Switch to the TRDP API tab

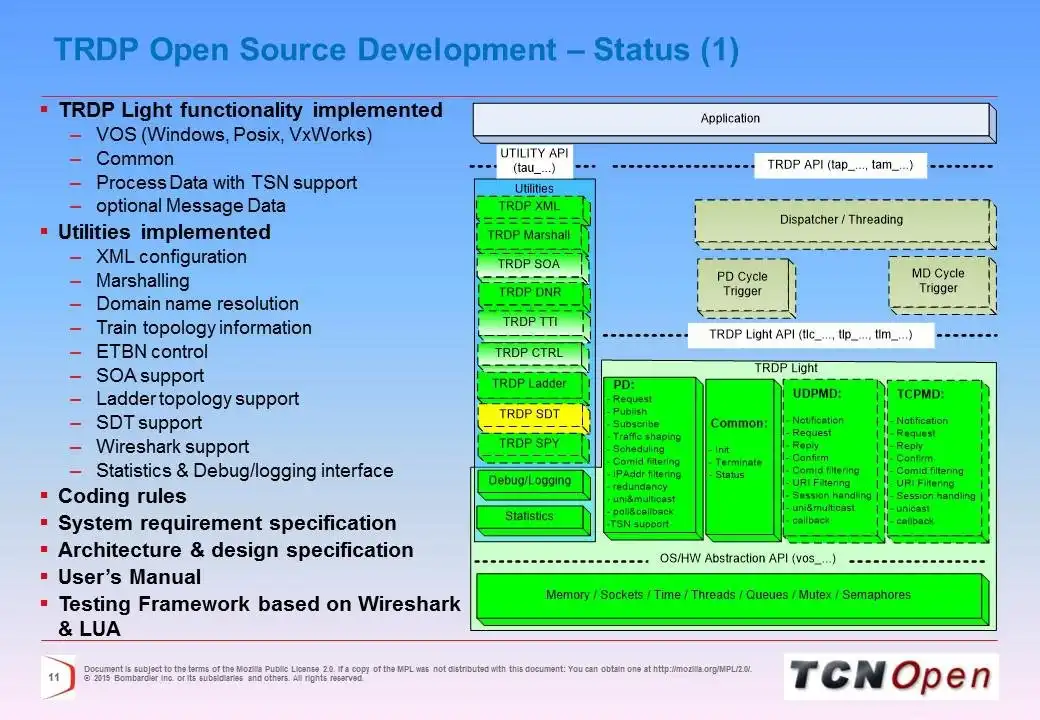[x=838, y=165]
